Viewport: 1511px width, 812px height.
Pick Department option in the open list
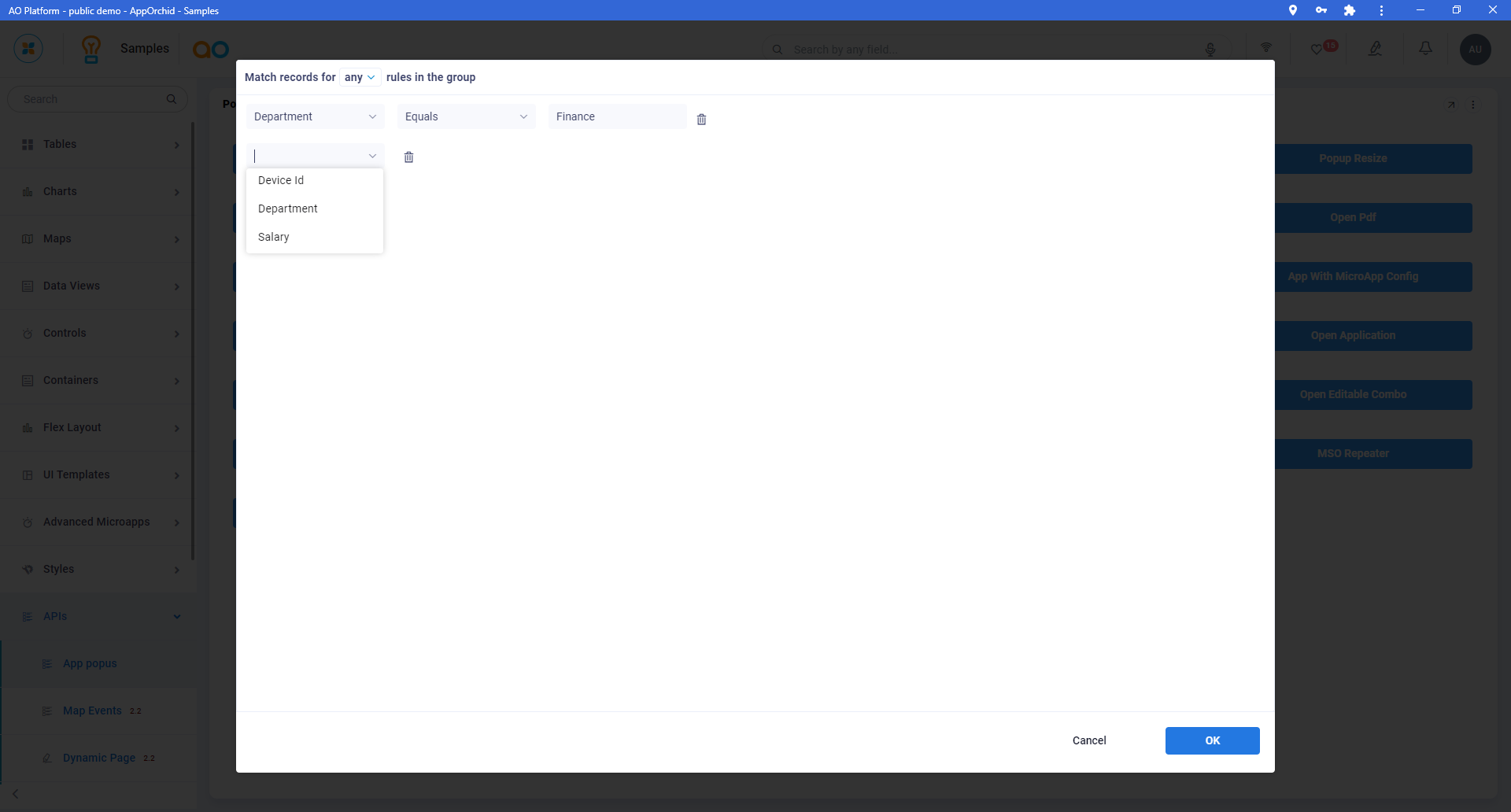288,209
